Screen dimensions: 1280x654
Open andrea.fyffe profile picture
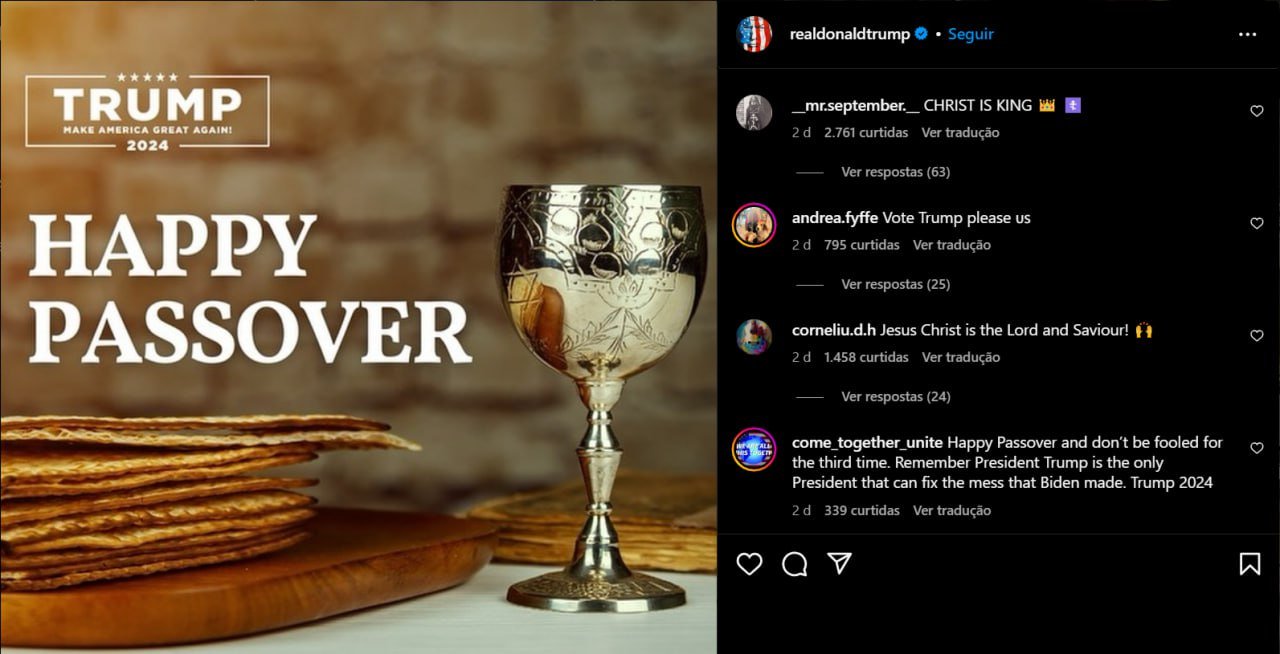point(754,225)
